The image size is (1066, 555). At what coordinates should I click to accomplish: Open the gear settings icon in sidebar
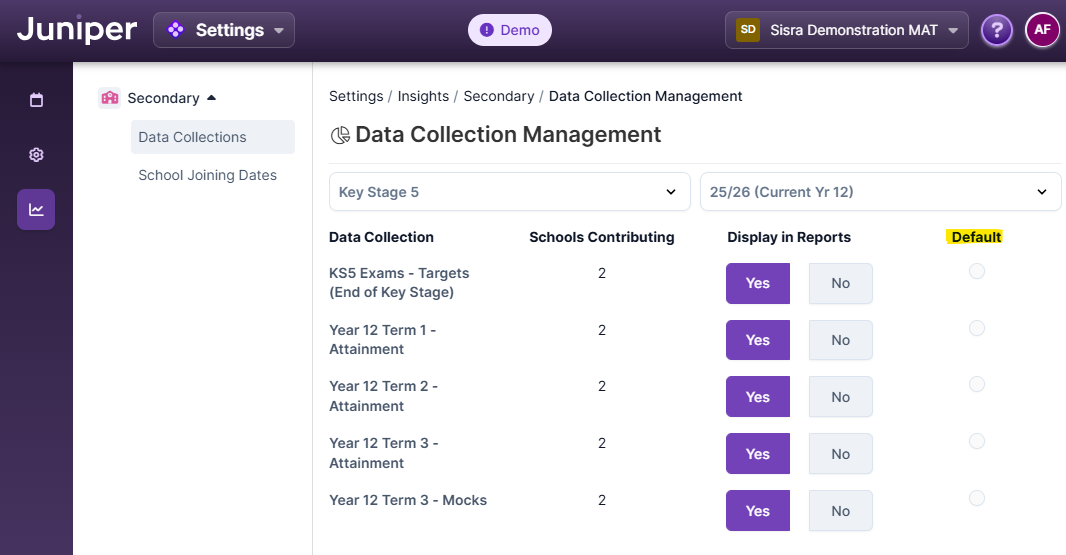[36, 155]
